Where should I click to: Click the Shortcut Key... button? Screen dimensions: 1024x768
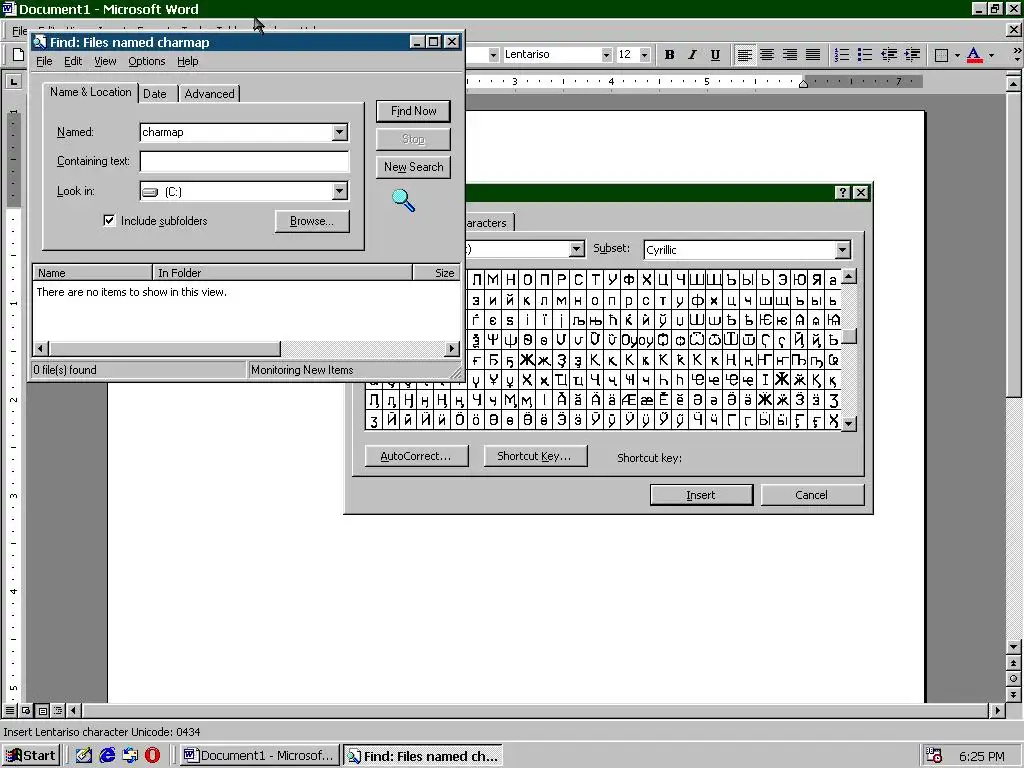(535, 456)
